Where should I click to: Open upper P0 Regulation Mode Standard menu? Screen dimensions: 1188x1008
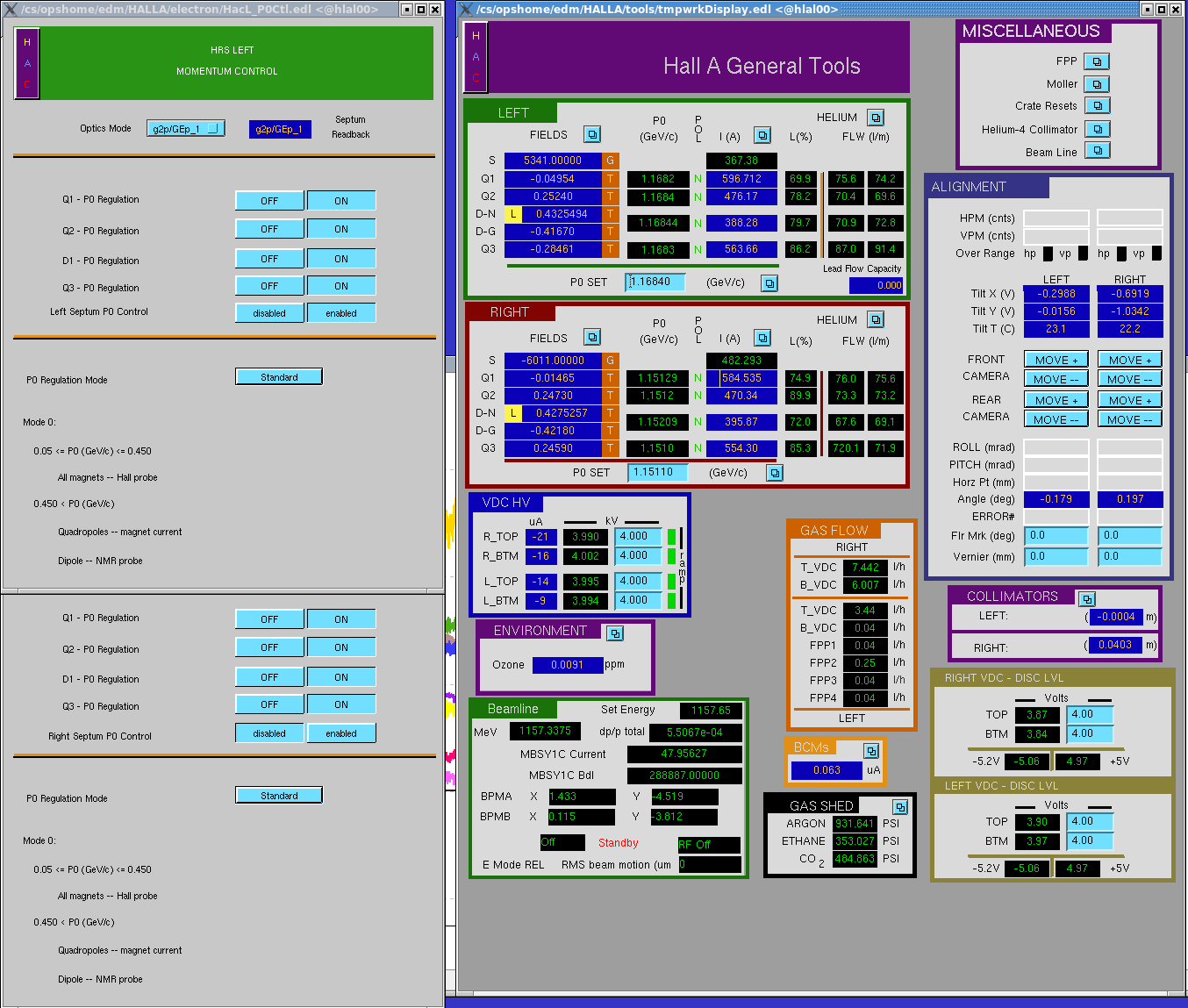click(279, 377)
